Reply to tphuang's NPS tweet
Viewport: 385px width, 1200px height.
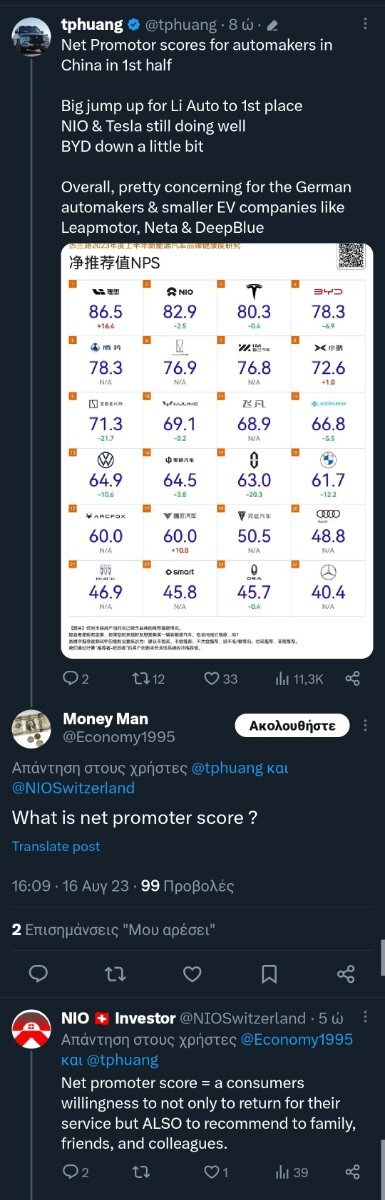click(76, 679)
